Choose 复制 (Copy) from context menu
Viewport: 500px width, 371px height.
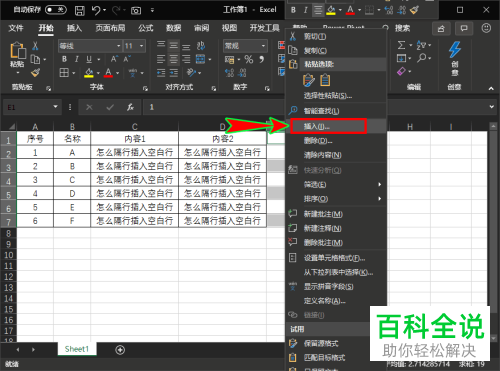336,51
